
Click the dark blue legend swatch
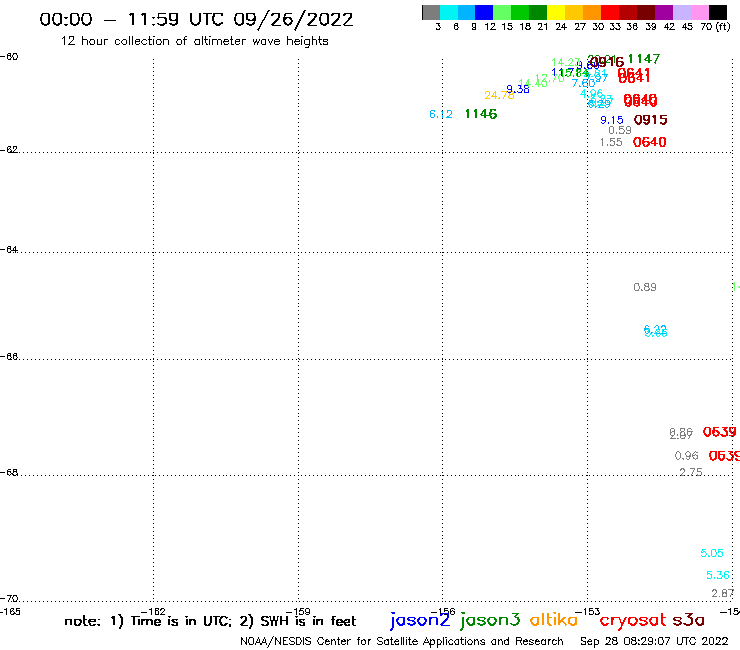[484, 12]
